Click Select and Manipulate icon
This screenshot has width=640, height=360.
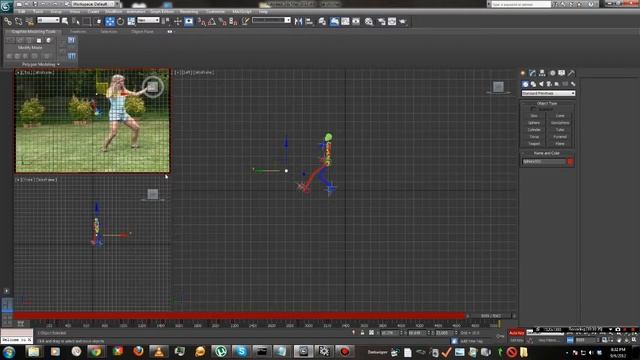(178, 21)
